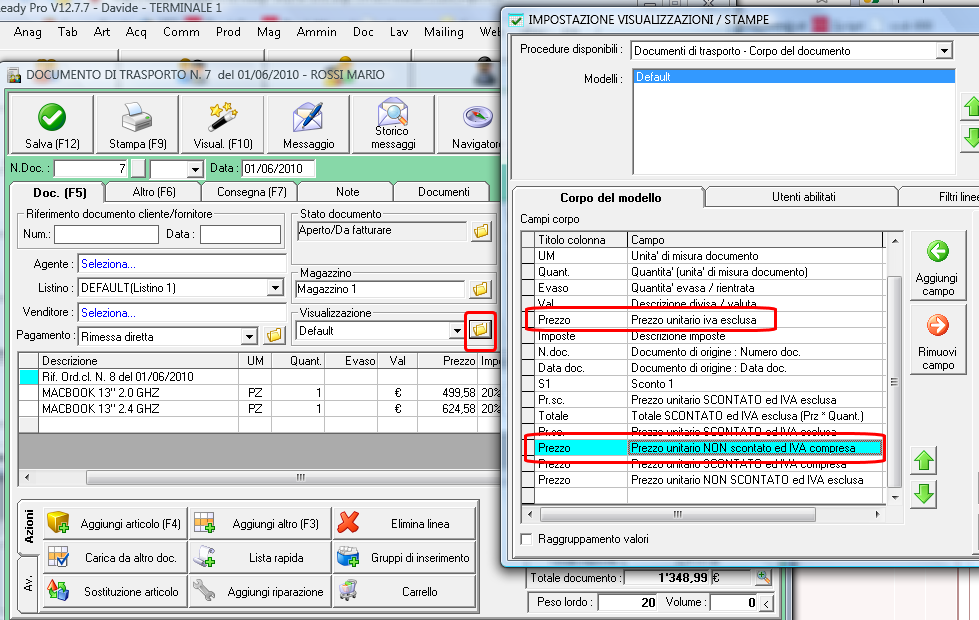Image resolution: width=979 pixels, height=620 pixels.
Task: Toggle row checkbox for Quant. field
Action: pos(528,272)
